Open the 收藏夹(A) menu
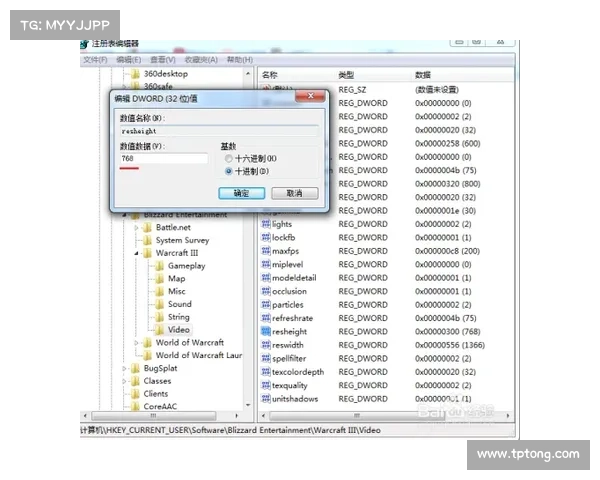Viewport: 600px width, 480px height. [201, 60]
